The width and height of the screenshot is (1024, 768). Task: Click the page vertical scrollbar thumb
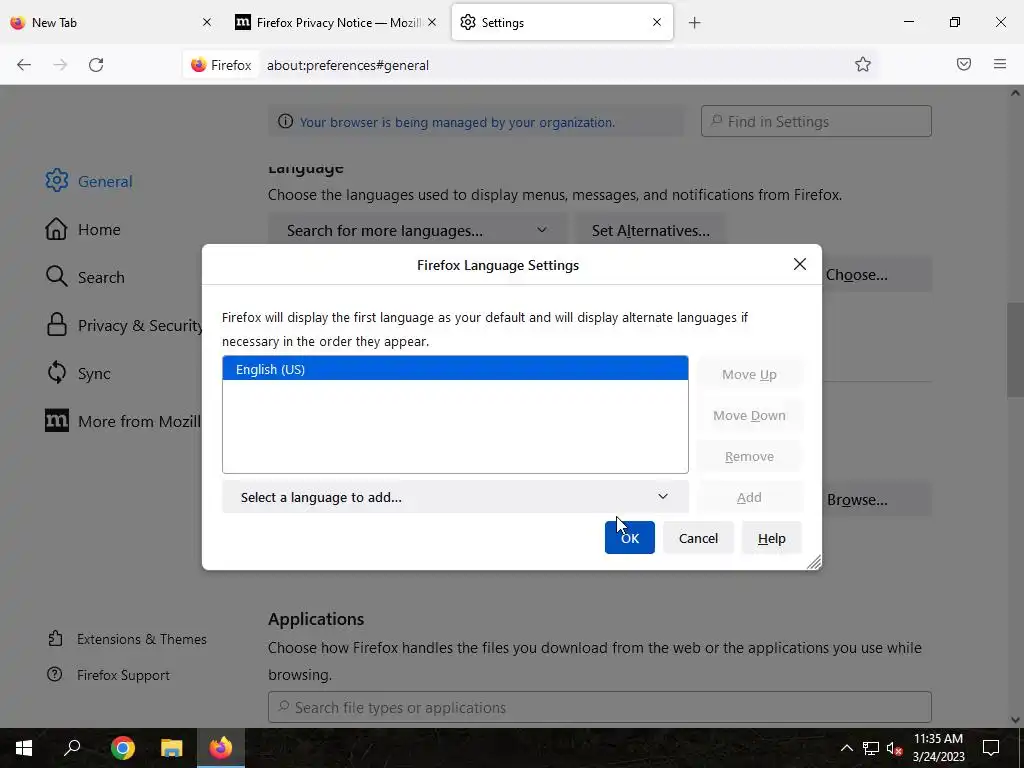1015,349
